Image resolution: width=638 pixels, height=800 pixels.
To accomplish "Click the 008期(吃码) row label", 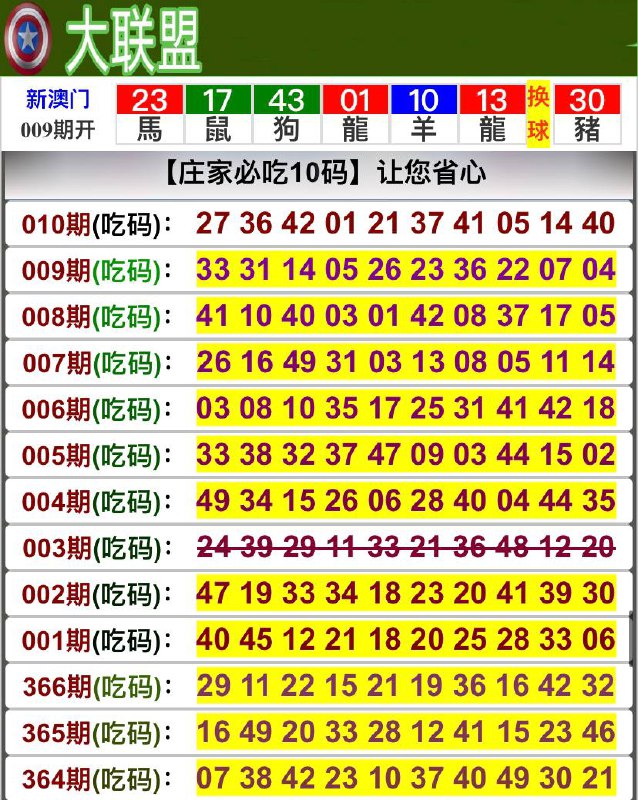I will (x=97, y=317).
